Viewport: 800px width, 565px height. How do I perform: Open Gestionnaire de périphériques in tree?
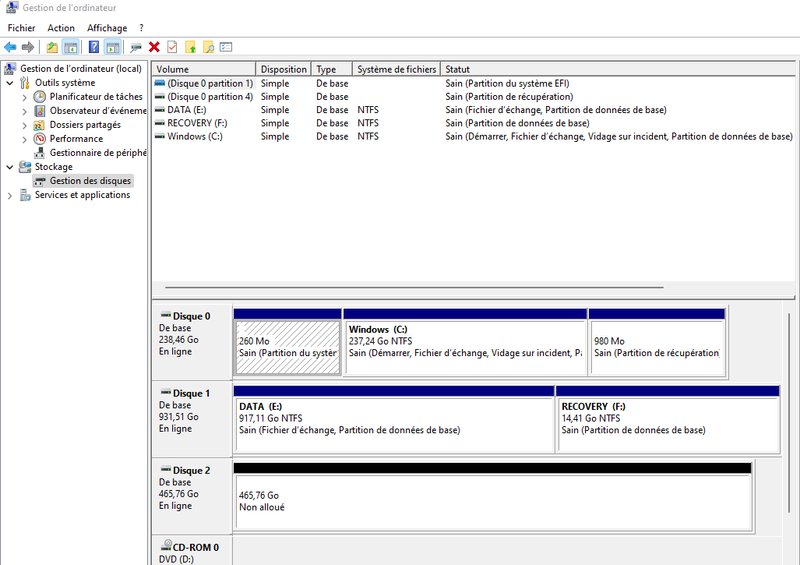coord(97,153)
